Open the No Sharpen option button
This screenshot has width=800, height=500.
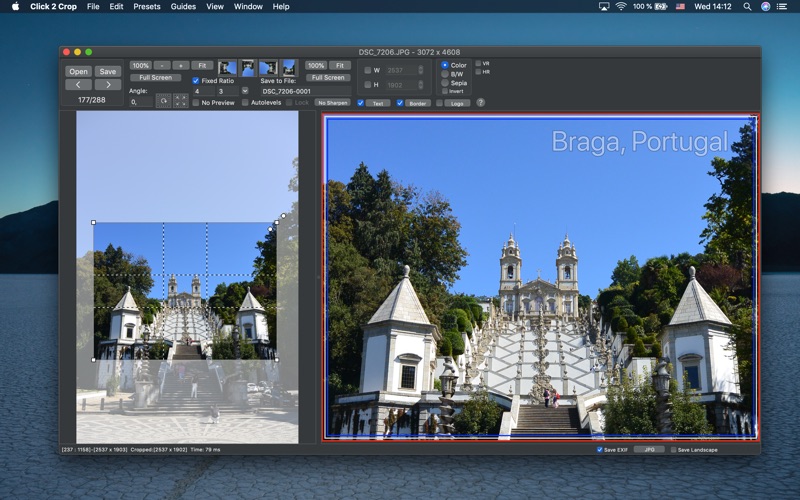tap(332, 103)
